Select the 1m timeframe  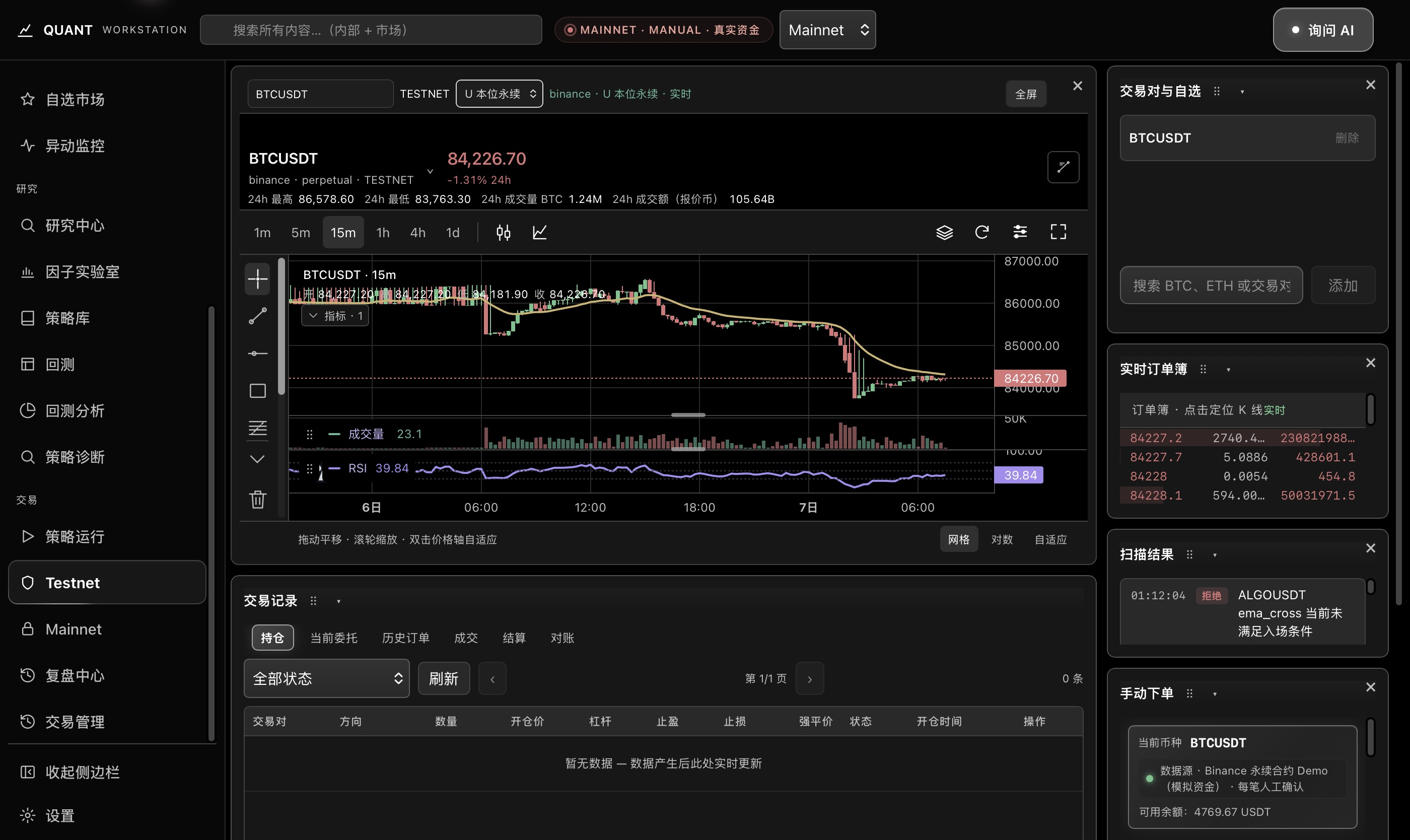coord(262,233)
